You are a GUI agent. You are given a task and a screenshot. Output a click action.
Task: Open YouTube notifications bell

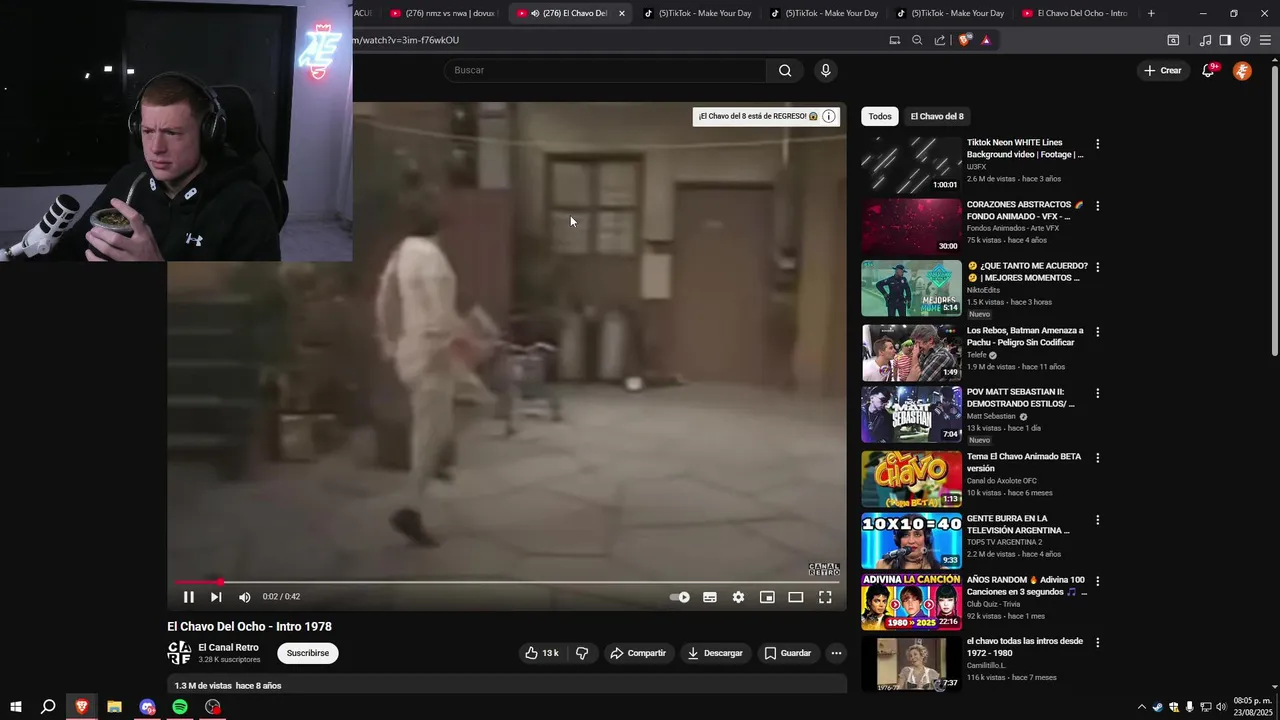coord(1208,70)
